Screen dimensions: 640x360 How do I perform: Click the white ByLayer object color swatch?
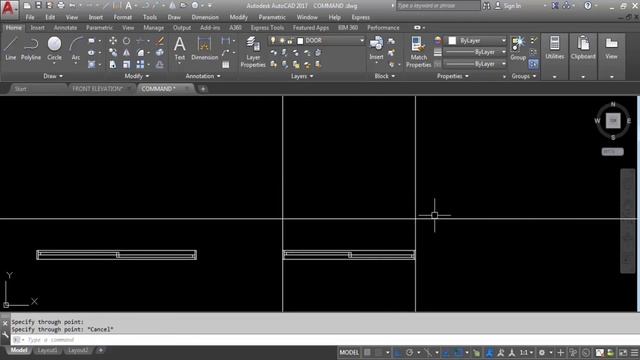click(452, 40)
